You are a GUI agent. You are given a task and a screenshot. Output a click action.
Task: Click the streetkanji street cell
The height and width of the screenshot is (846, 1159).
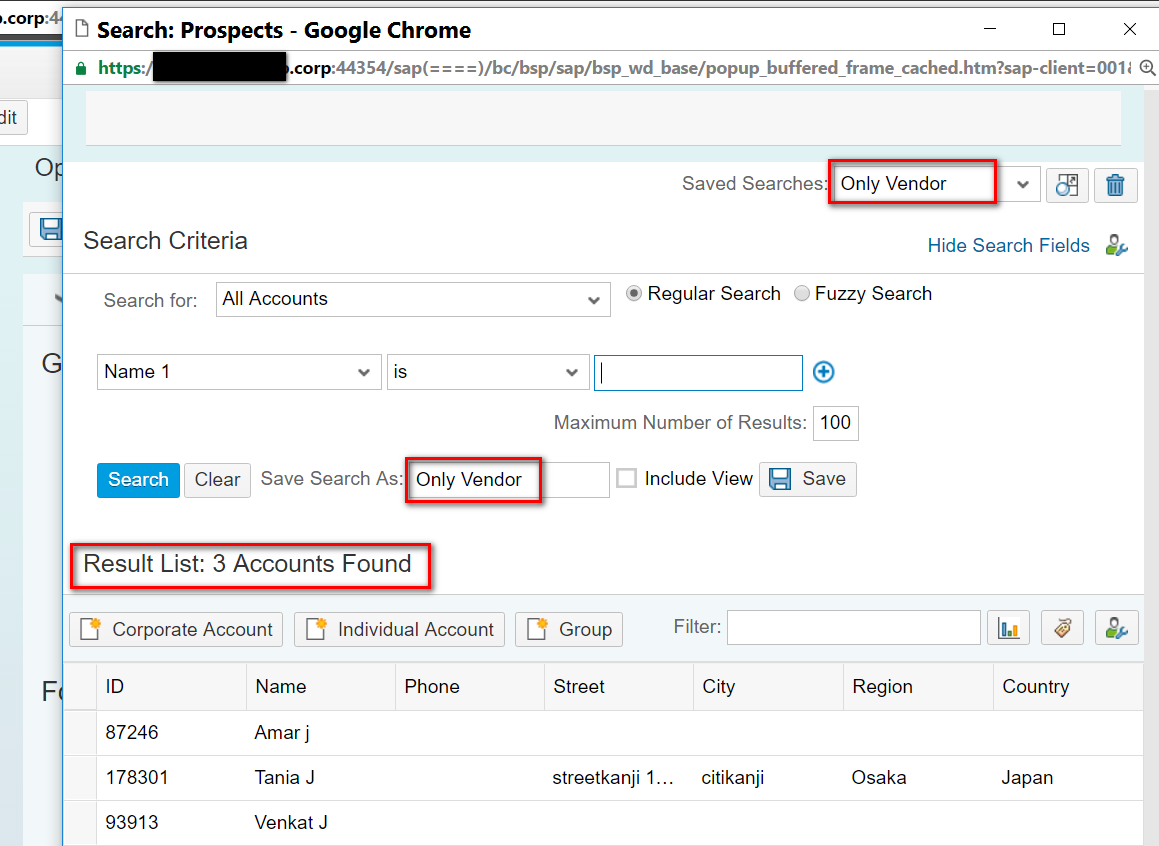pos(614,777)
